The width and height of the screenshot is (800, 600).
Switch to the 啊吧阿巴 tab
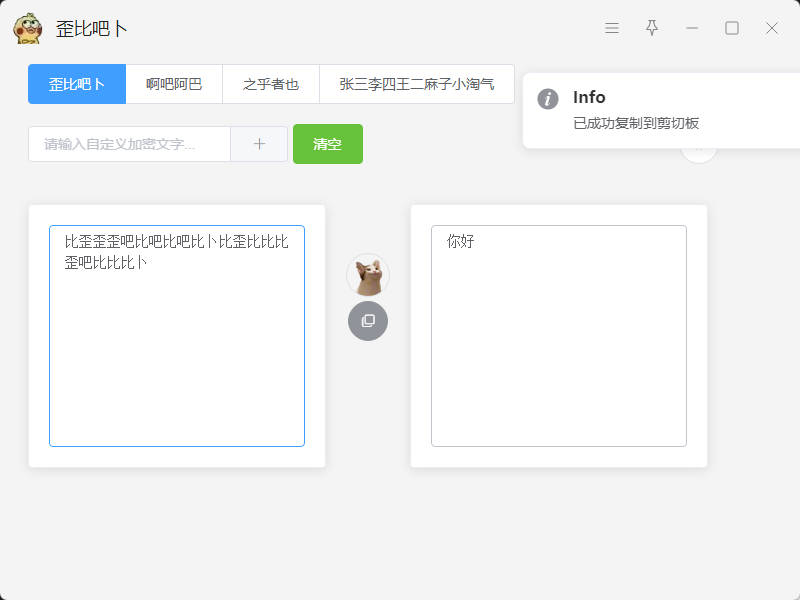pos(174,84)
